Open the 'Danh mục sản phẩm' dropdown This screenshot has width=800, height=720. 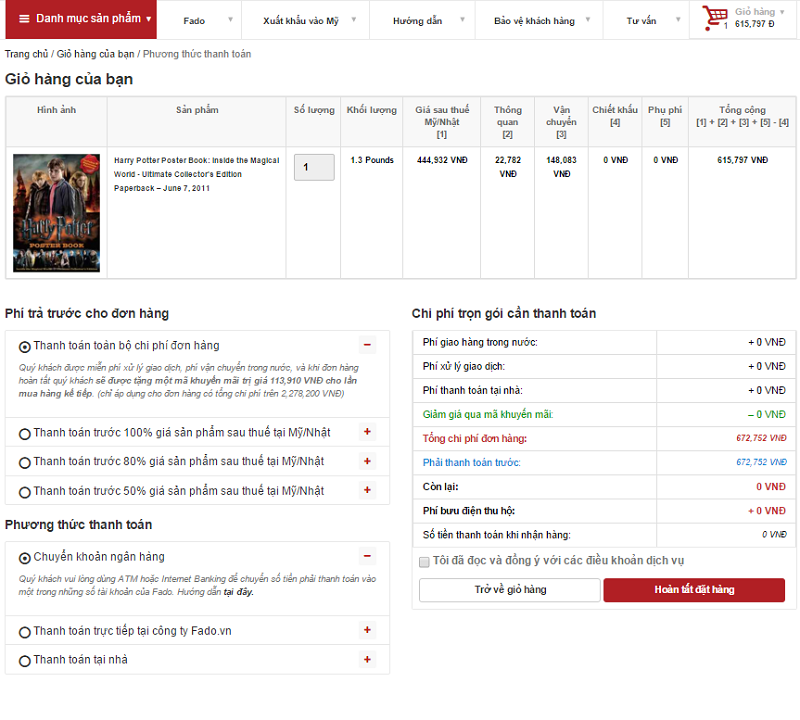tap(81, 19)
